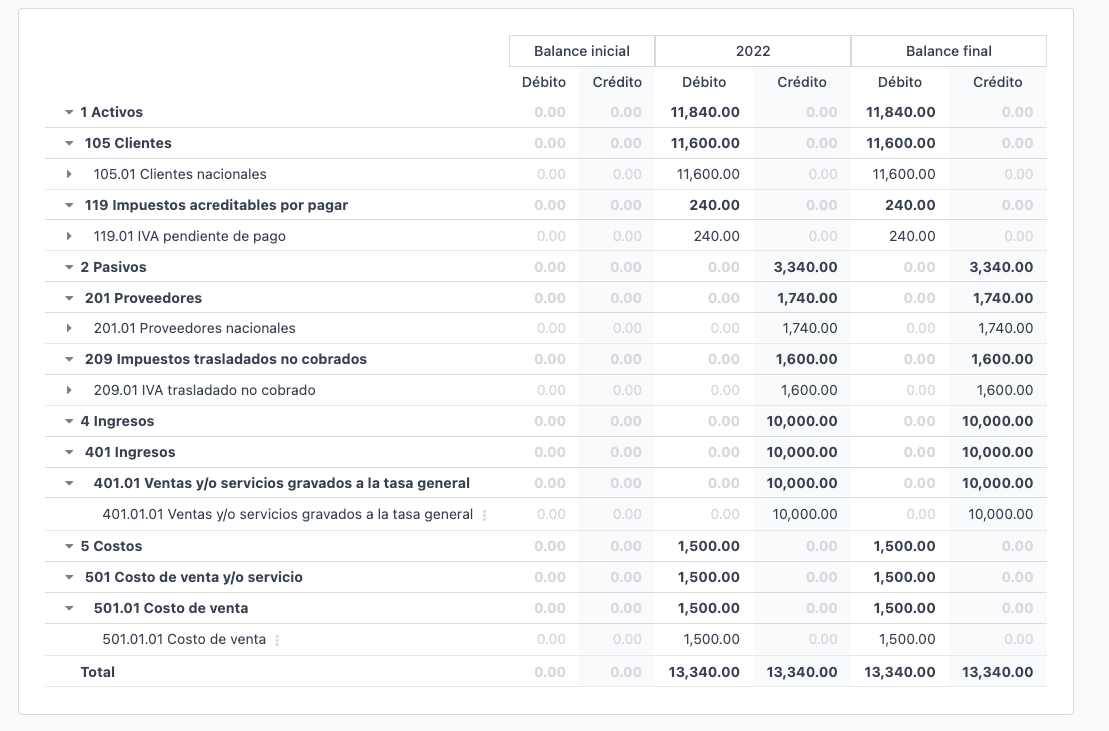This screenshot has height=731, width=1109.
Task: Collapse the 1 Activos row
Action: point(69,113)
